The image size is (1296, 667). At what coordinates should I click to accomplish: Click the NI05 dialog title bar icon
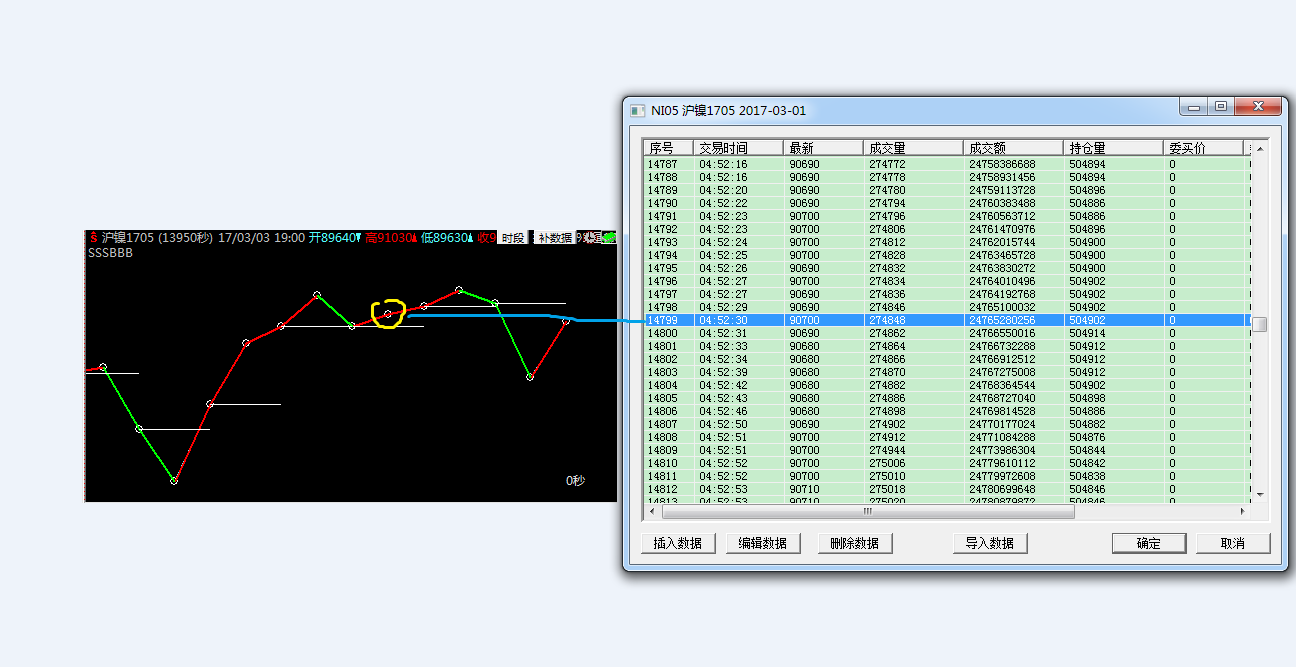coord(638,111)
